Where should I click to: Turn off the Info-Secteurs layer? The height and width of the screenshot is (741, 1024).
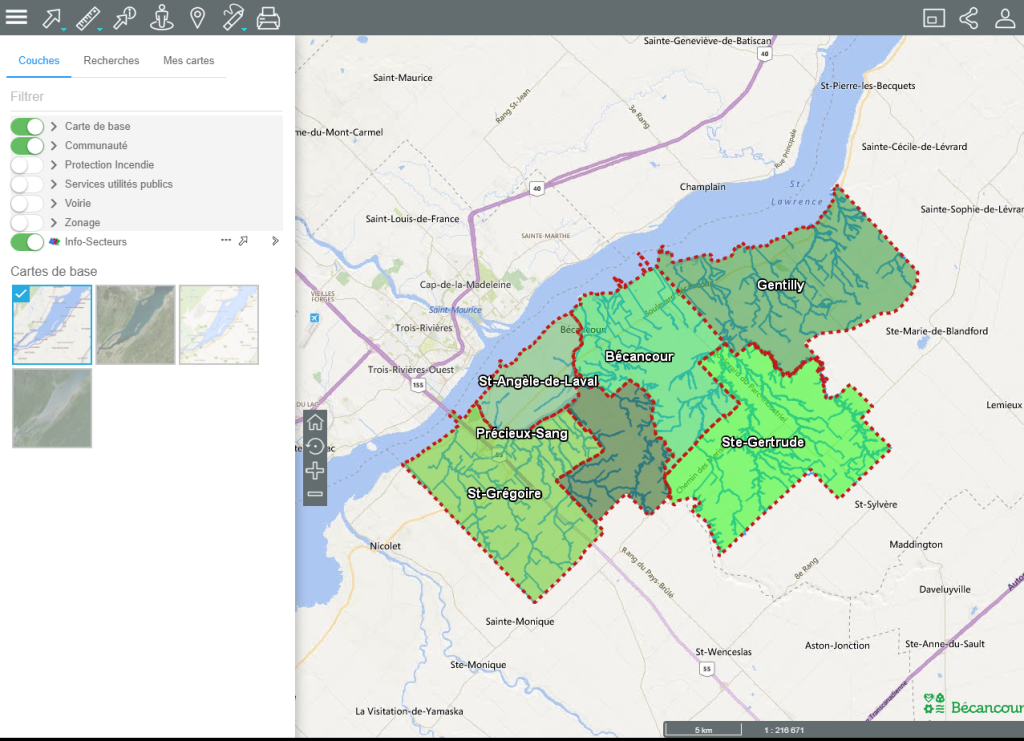25,241
